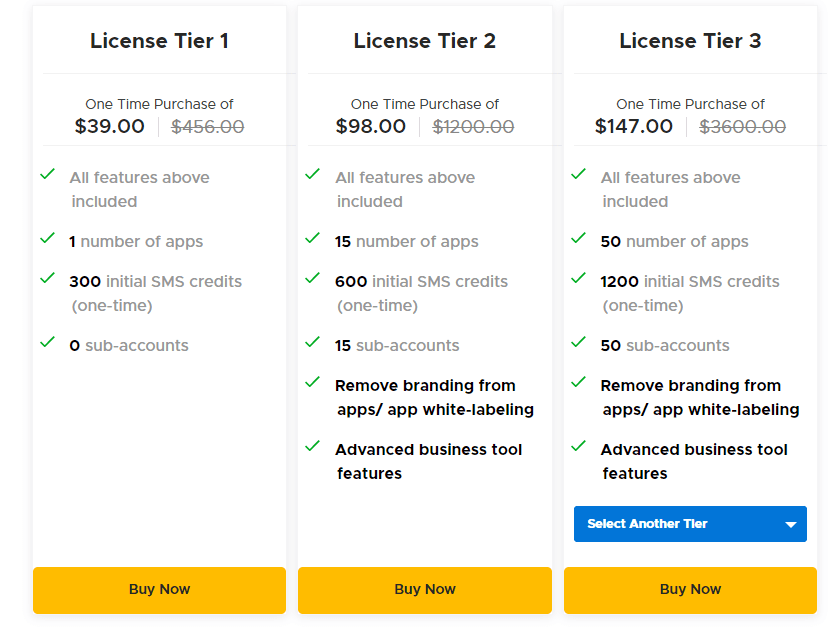Click the chevron arrow on Select Another Tier
838x643 pixels.
(x=792, y=523)
